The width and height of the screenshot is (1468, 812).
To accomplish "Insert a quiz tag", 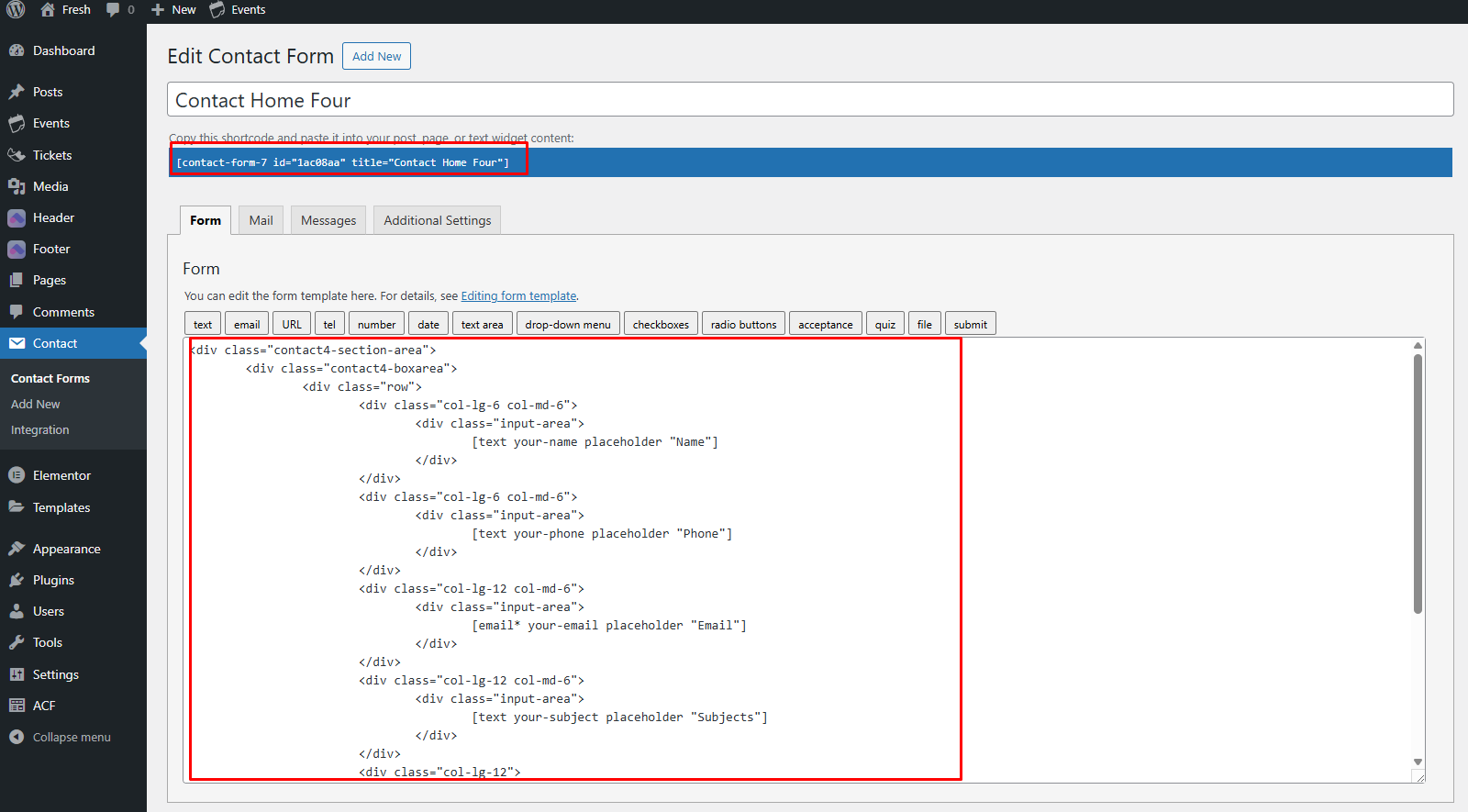I will [885, 324].
